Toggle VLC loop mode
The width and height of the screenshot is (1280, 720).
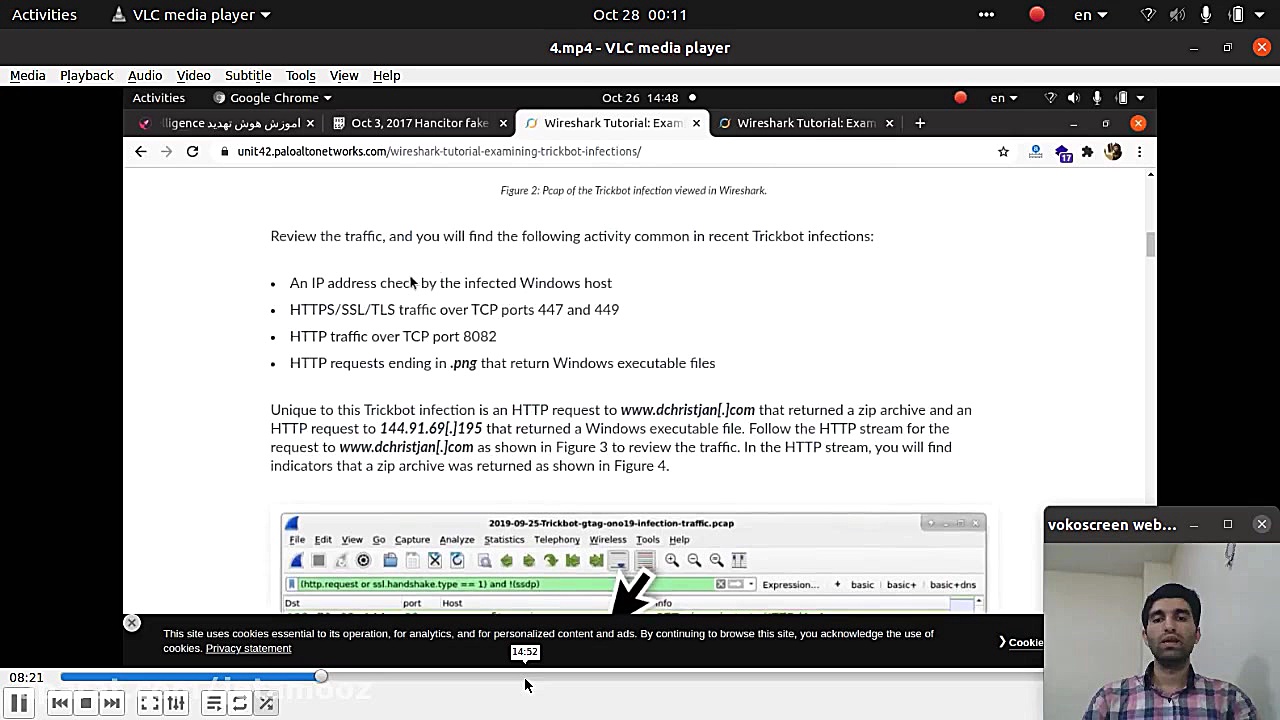coord(240,704)
